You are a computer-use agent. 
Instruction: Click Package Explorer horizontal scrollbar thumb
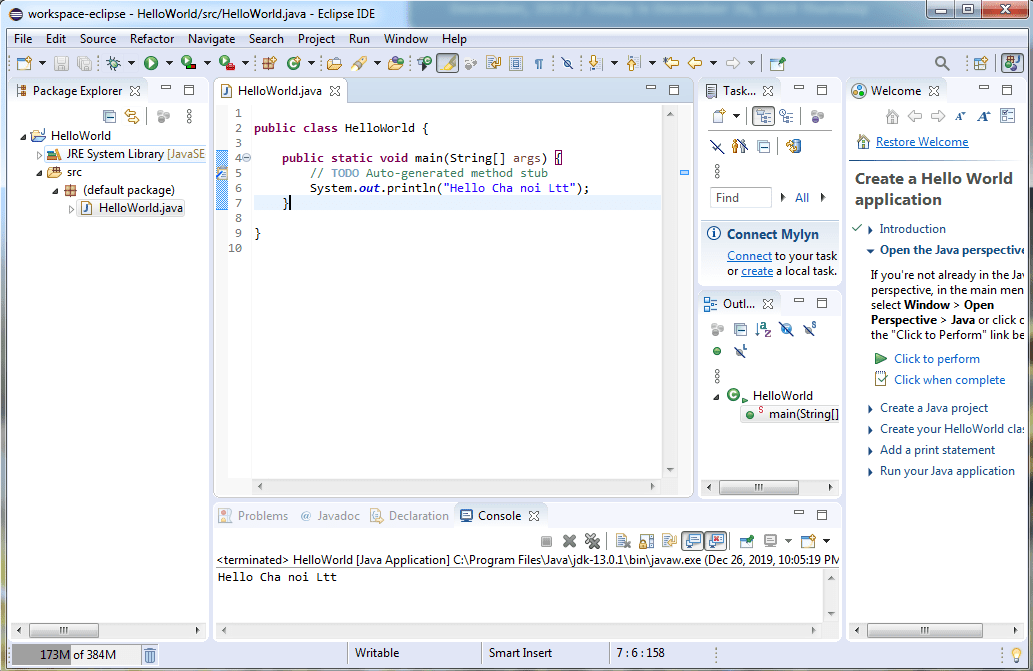64,630
